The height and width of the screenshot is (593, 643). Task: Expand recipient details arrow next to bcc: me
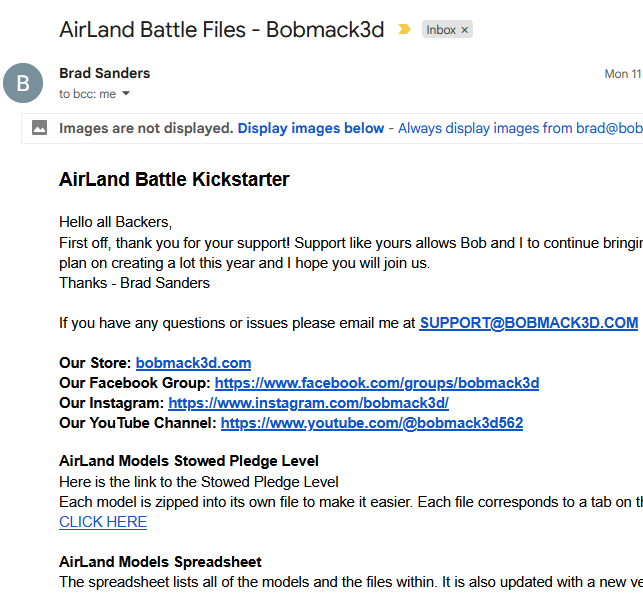tap(126, 94)
